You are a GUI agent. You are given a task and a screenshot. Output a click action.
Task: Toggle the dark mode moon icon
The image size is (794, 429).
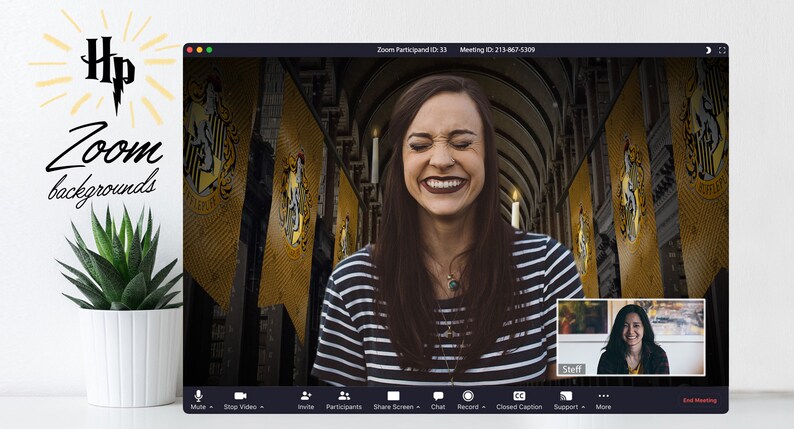(x=708, y=50)
